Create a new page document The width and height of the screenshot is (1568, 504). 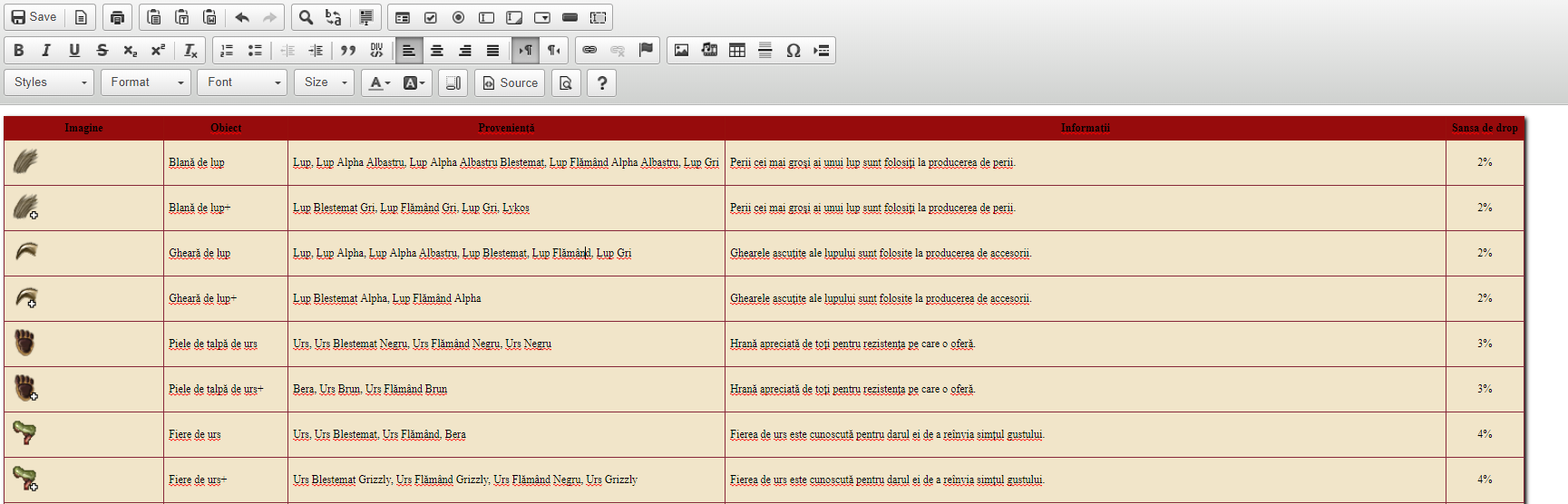[x=81, y=17]
